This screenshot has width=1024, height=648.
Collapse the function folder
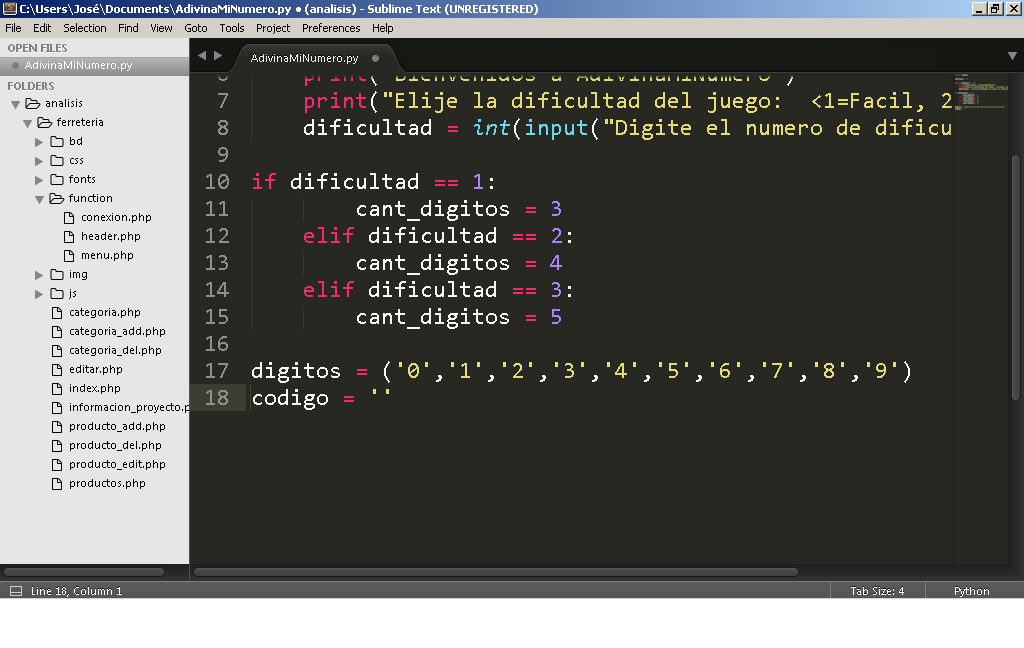click(39, 199)
